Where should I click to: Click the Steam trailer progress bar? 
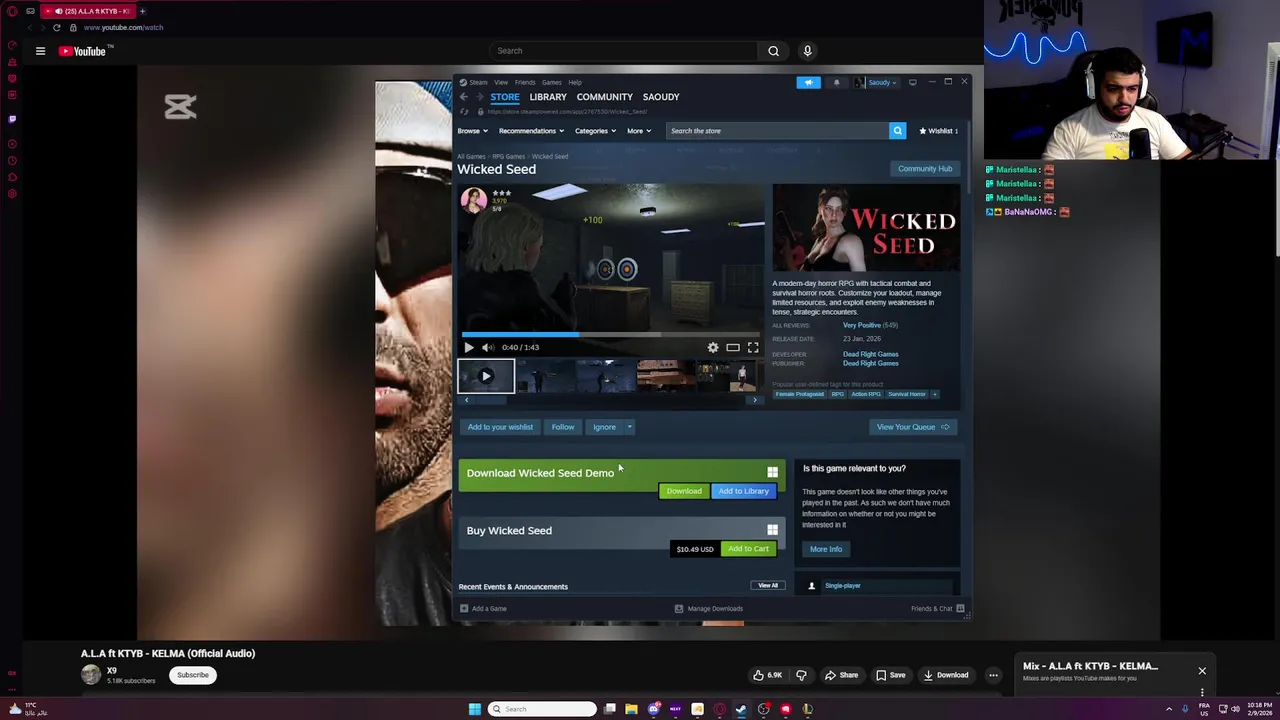click(610, 335)
